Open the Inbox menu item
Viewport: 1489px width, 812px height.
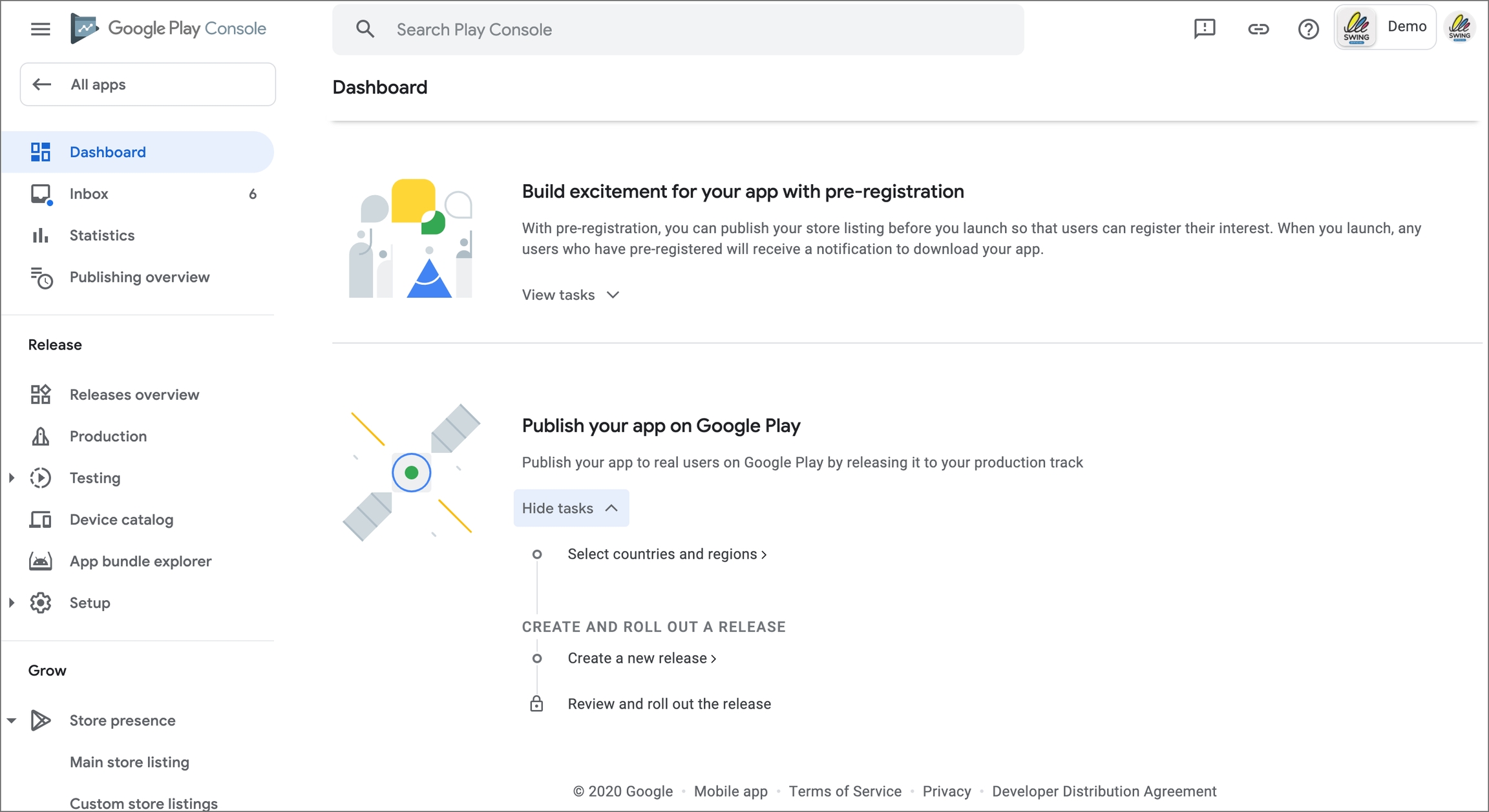(x=138, y=194)
